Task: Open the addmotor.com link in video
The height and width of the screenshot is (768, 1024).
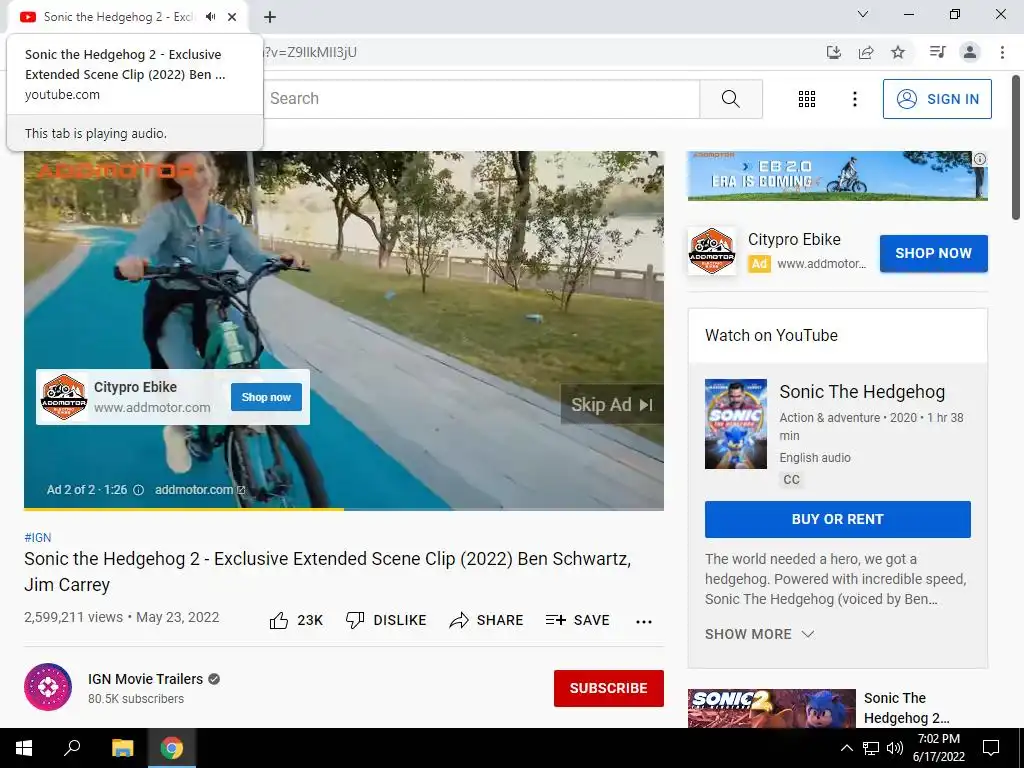Action: click(x=199, y=490)
